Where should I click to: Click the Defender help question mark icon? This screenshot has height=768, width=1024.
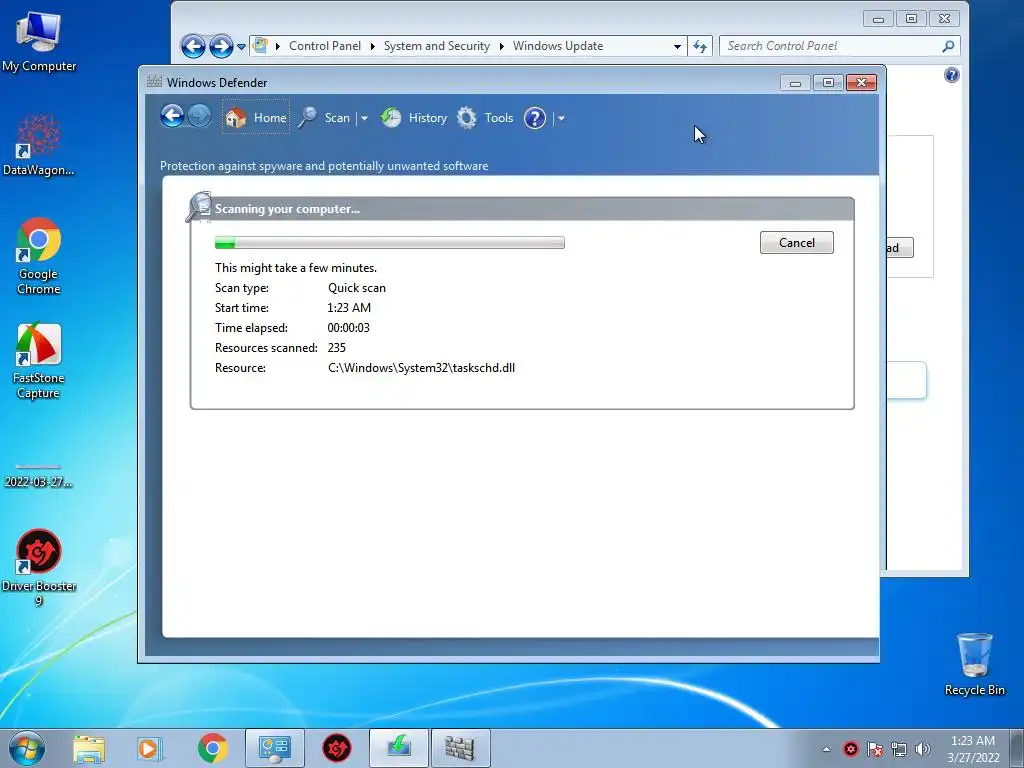tap(535, 118)
